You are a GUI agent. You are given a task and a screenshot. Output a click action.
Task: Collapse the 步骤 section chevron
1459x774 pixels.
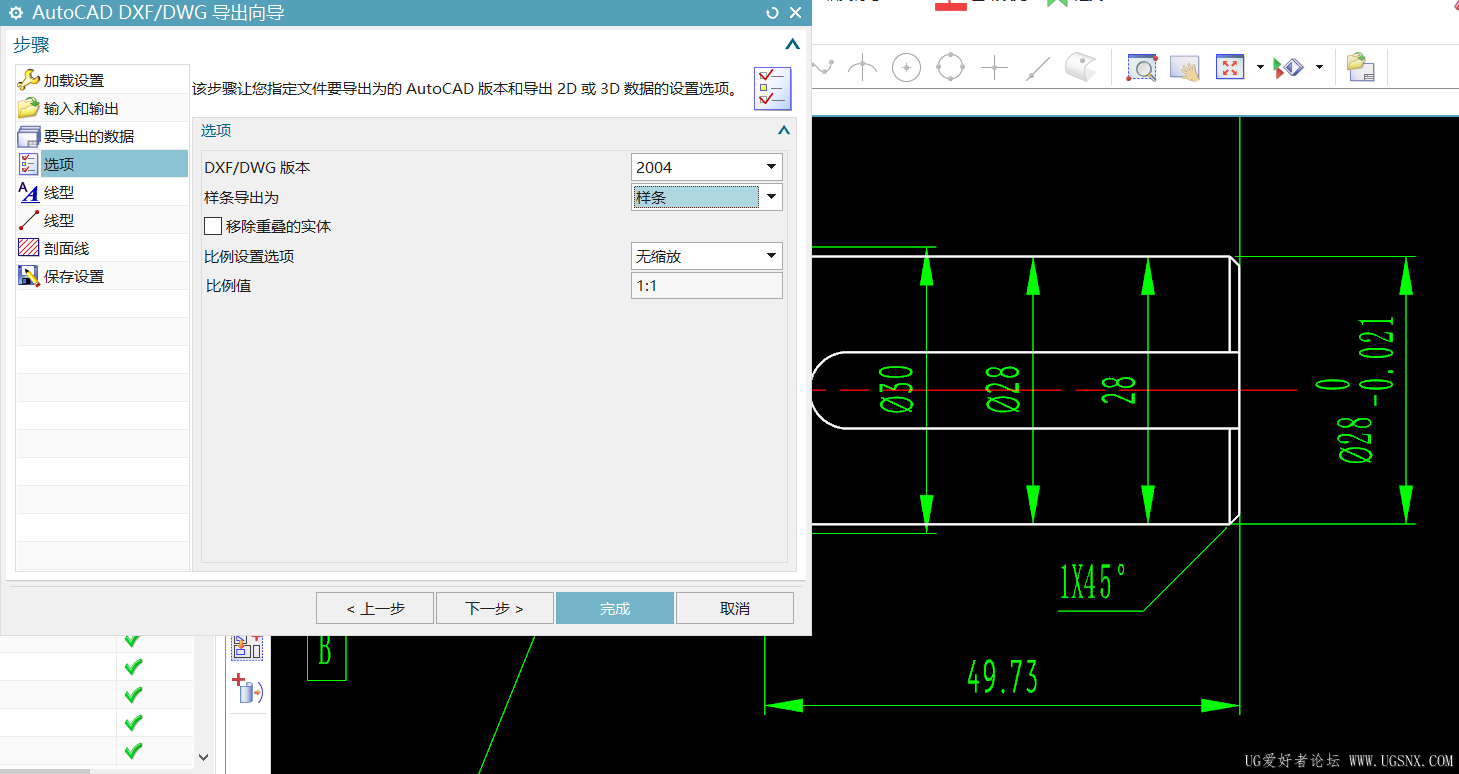pyautogui.click(x=792, y=45)
